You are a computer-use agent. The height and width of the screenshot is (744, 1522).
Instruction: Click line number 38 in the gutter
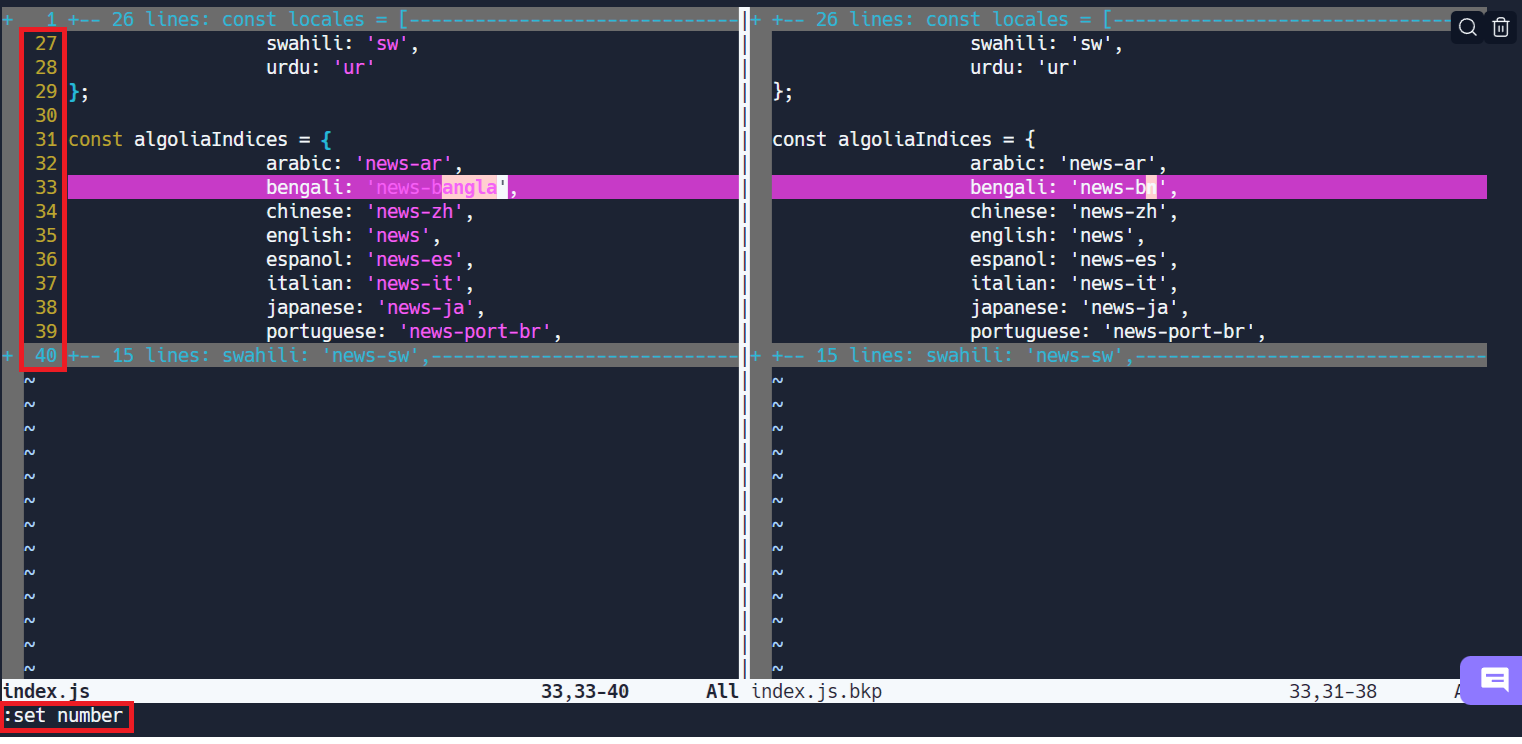(46, 307)
